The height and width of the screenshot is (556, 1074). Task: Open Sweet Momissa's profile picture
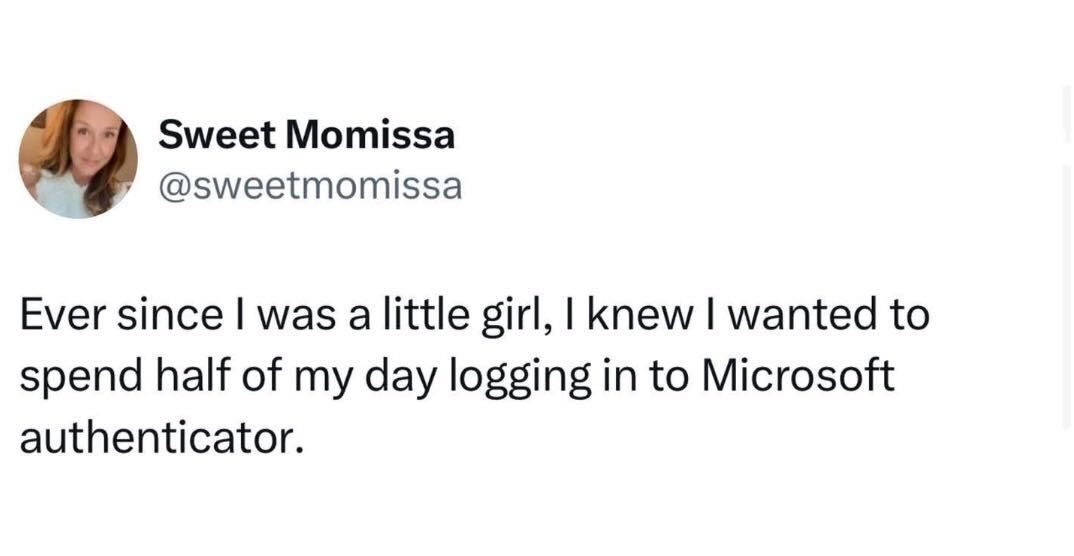click(x=78, y=159)
